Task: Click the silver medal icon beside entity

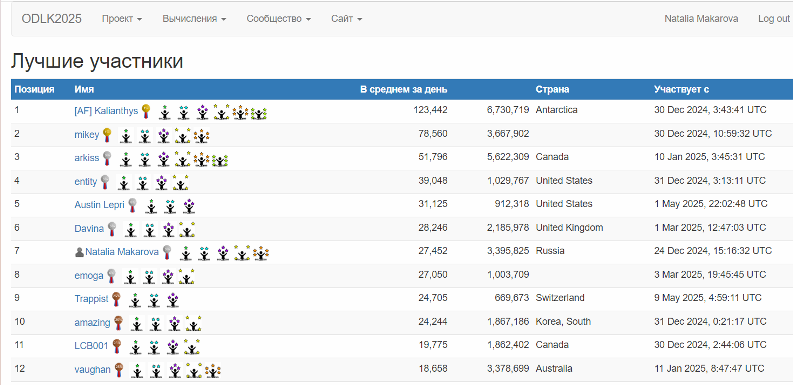Action: tap(105, 182)
